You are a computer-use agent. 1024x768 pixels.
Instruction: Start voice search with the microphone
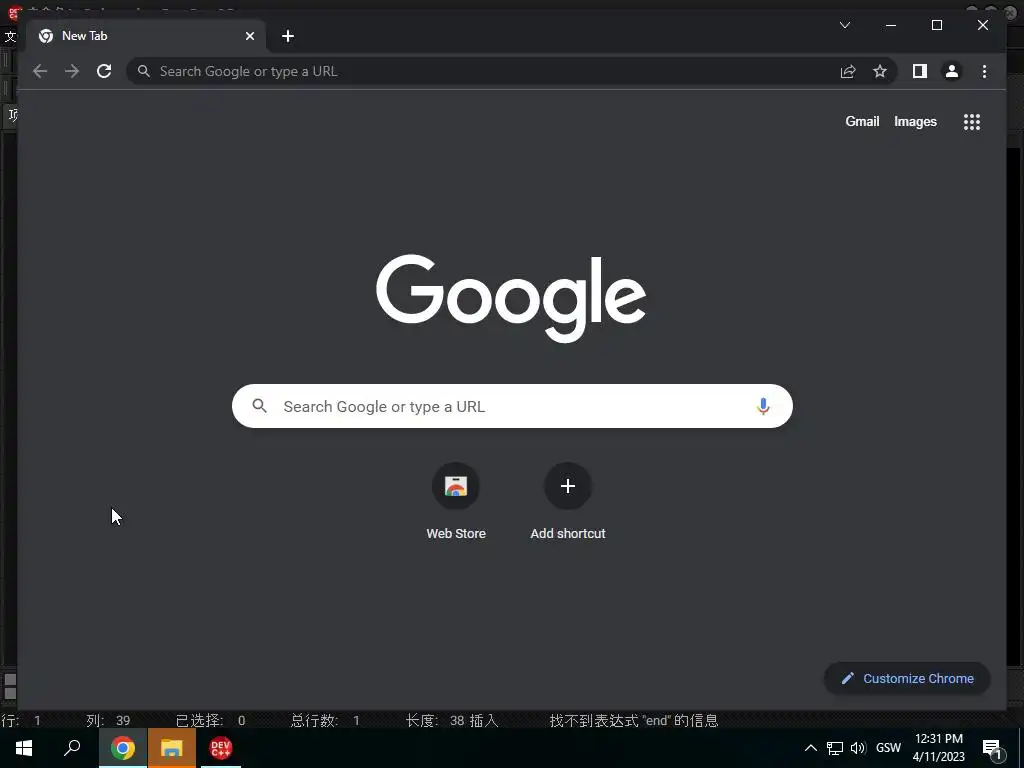763,406
